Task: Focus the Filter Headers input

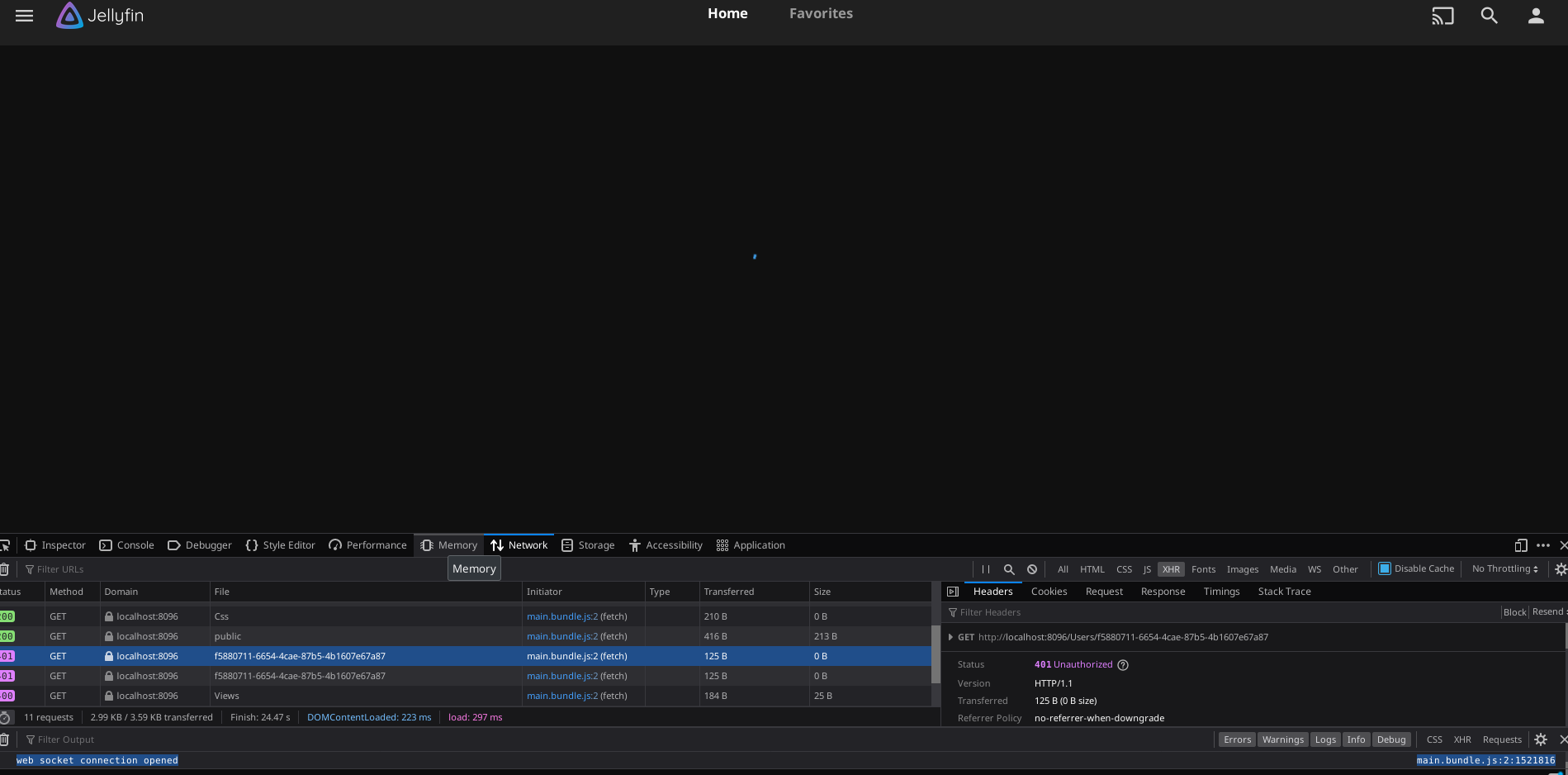Action: tap(1222, 612)
